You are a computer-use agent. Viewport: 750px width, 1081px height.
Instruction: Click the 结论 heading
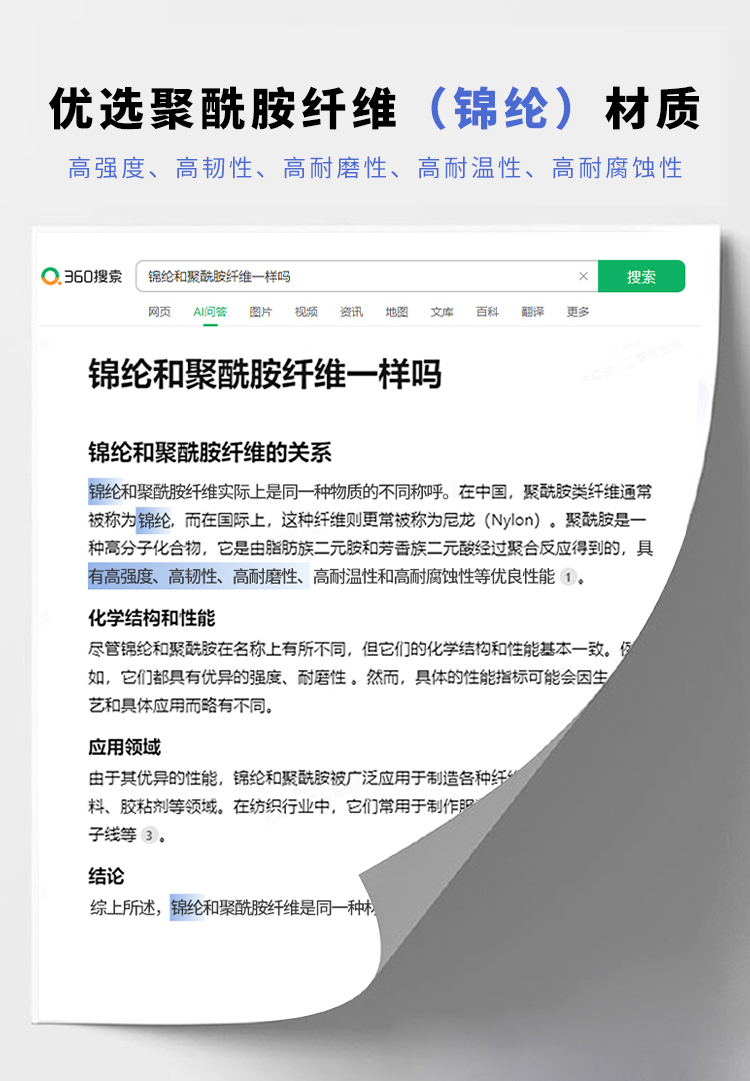(x=106, y=876)
